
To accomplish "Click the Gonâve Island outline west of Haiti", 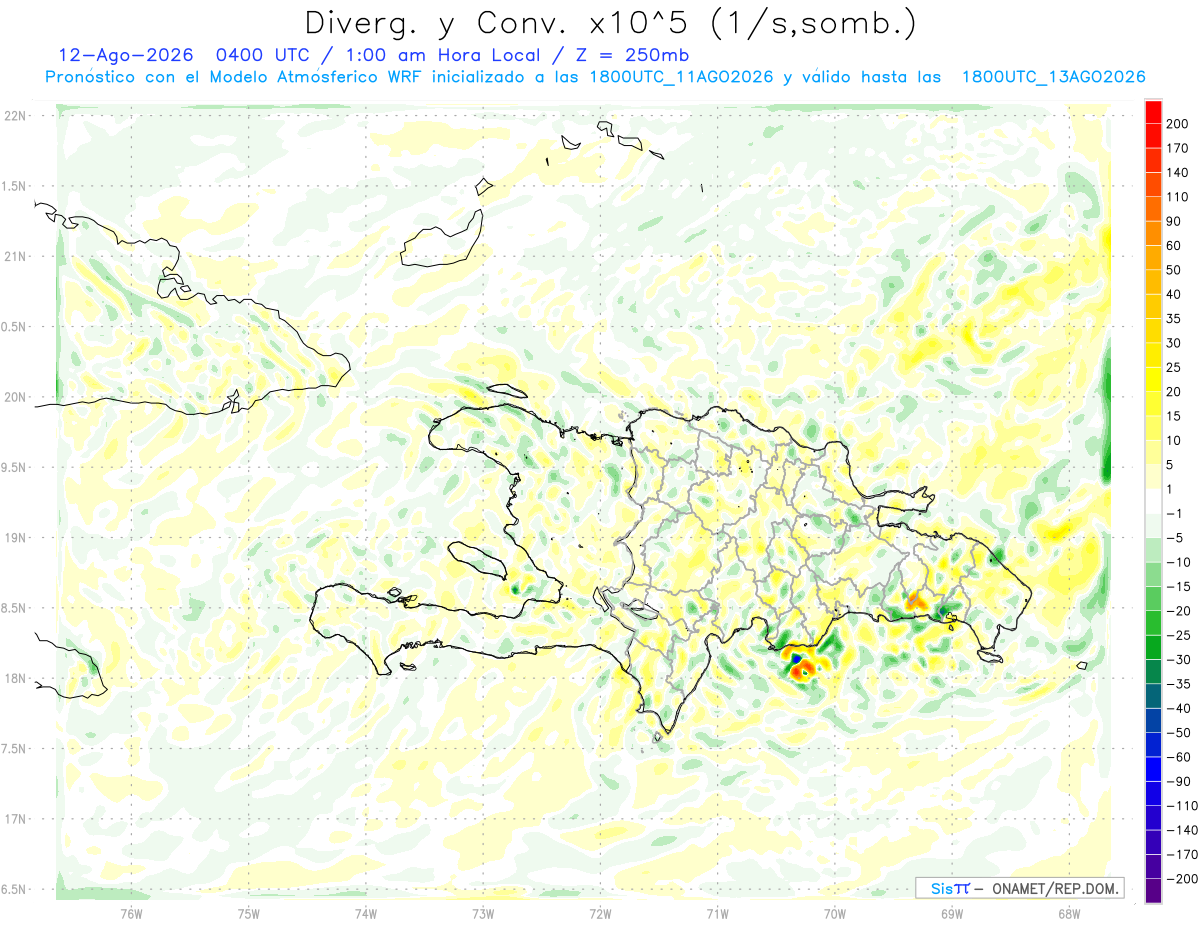I will 476,561.
